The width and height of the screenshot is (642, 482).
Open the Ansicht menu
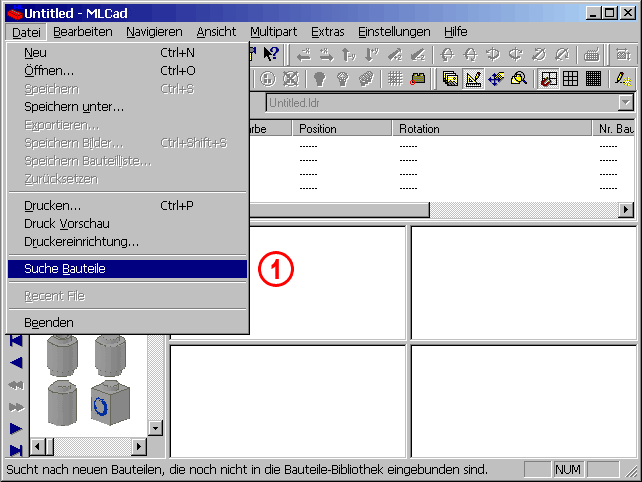click(216, 32)
